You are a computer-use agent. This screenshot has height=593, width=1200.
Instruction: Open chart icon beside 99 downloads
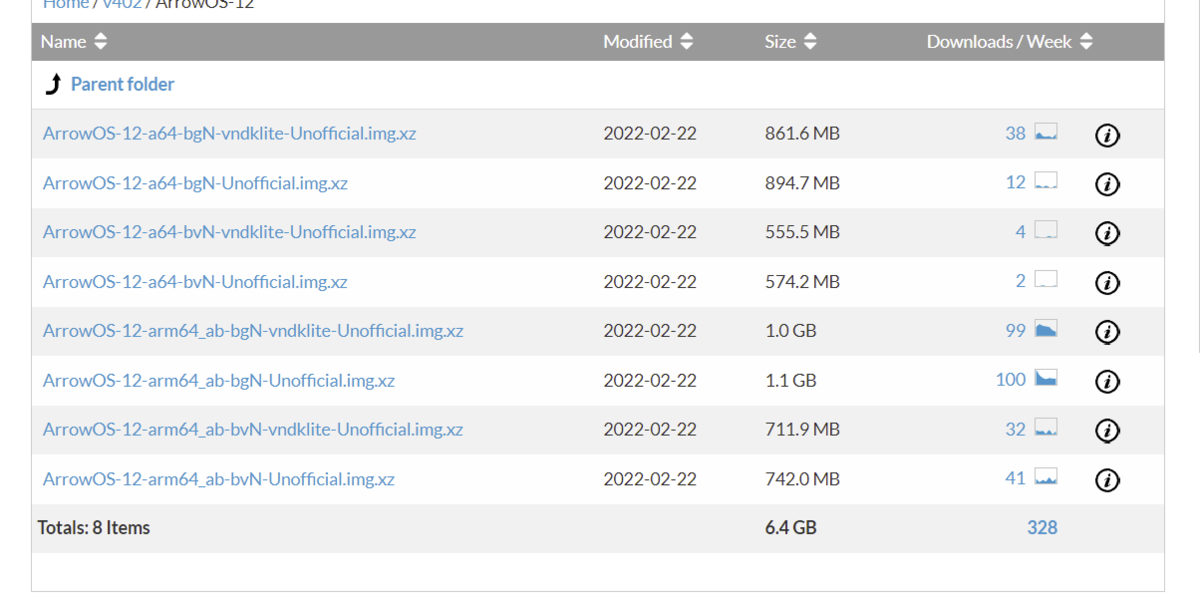pyautogui.click(x=1046, y=329)
